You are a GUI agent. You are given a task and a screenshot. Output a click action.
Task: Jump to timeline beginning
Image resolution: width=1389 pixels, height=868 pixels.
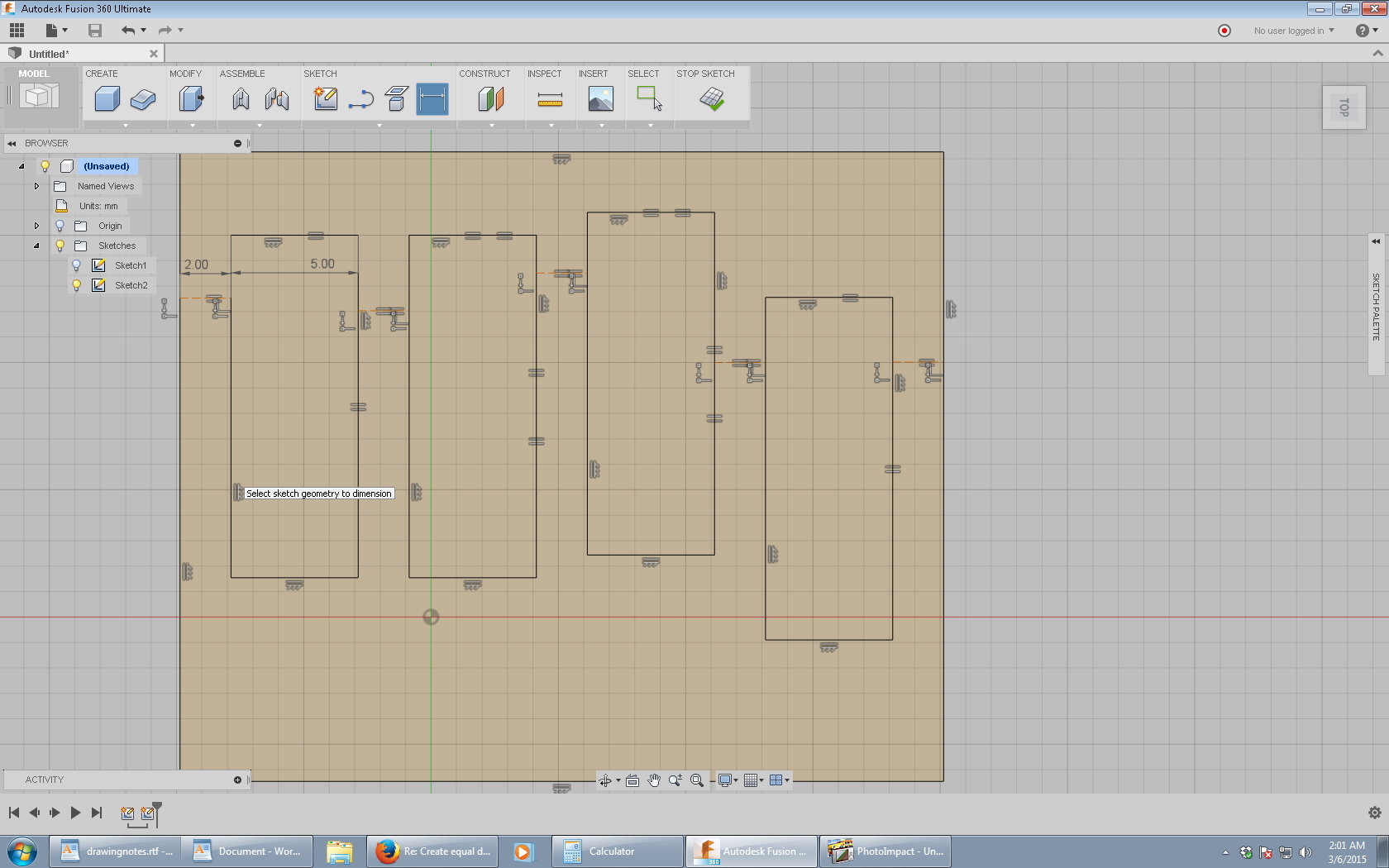pos(14,813)
